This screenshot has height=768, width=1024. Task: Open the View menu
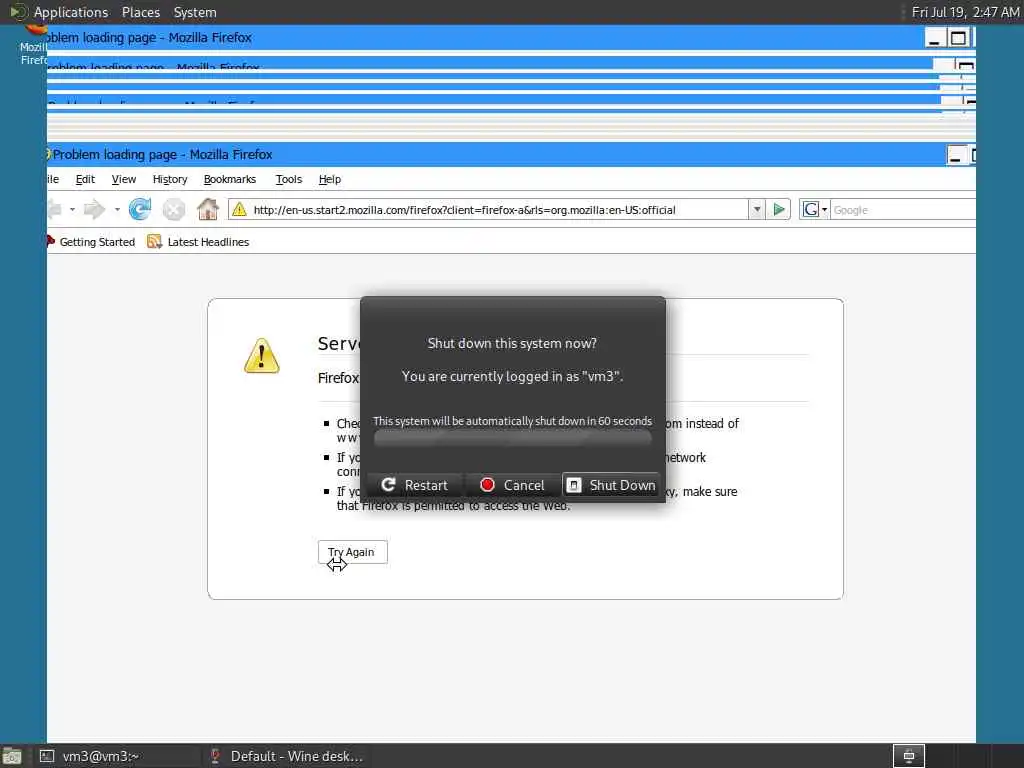pyautogui.click(x=123, y=179)
